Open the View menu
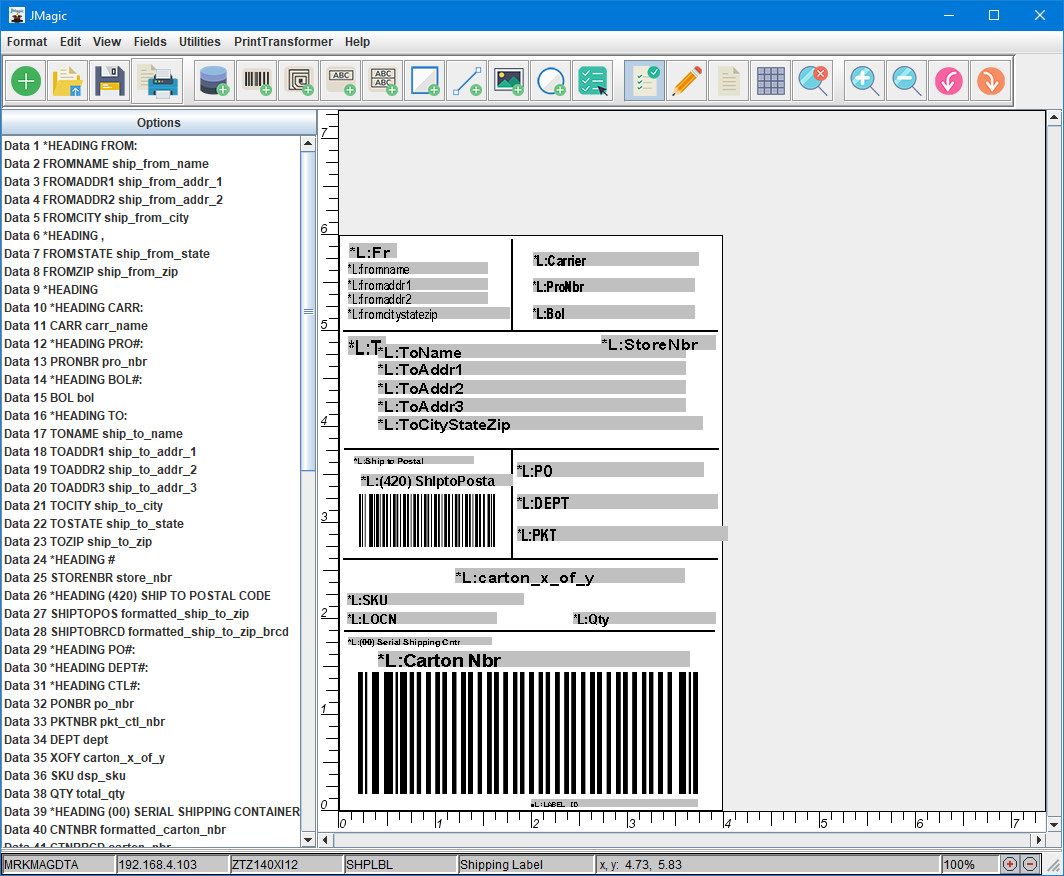 pyautogui.click(x=107, y=42)
